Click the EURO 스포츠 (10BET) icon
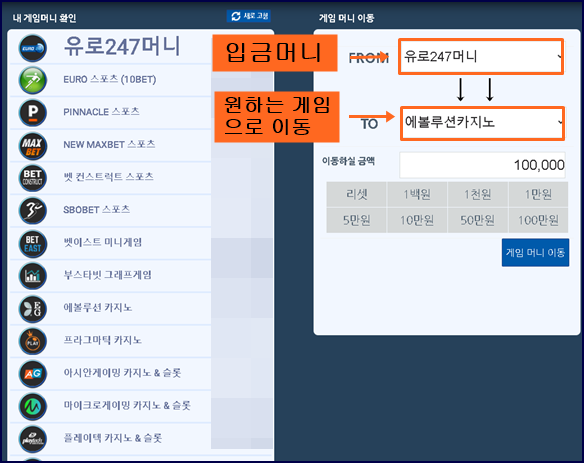Image resolution: width=584 pixels, height=463 pixels. (33, 80)
